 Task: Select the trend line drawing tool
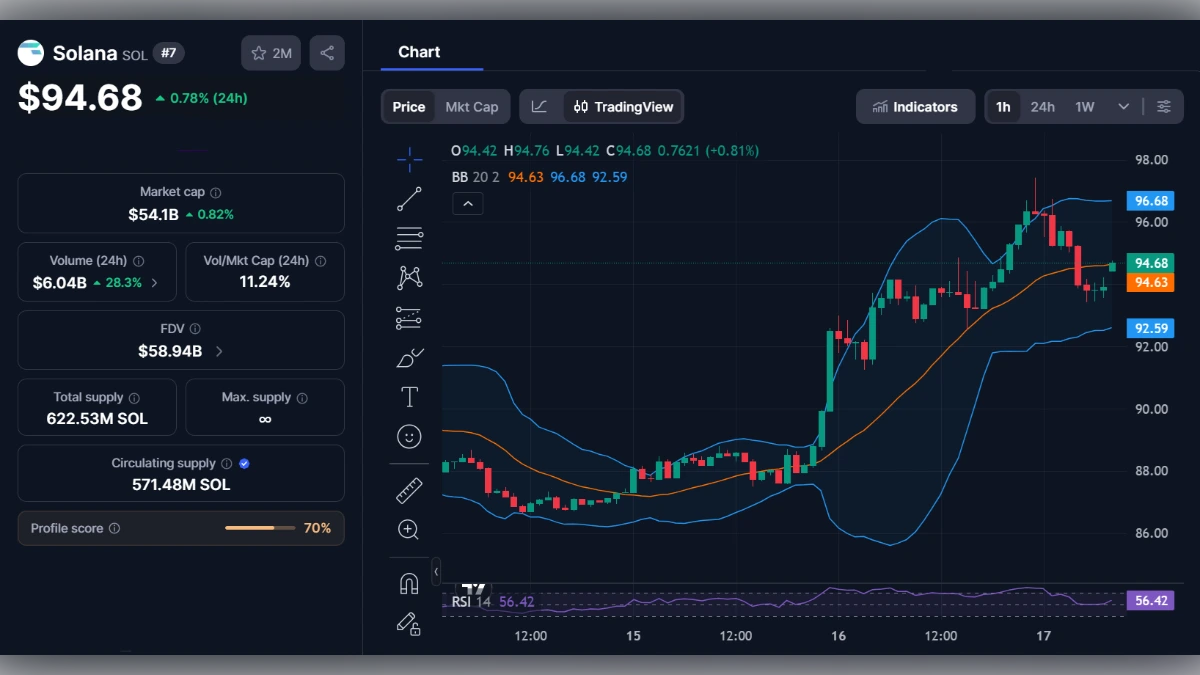click(409, 198)
